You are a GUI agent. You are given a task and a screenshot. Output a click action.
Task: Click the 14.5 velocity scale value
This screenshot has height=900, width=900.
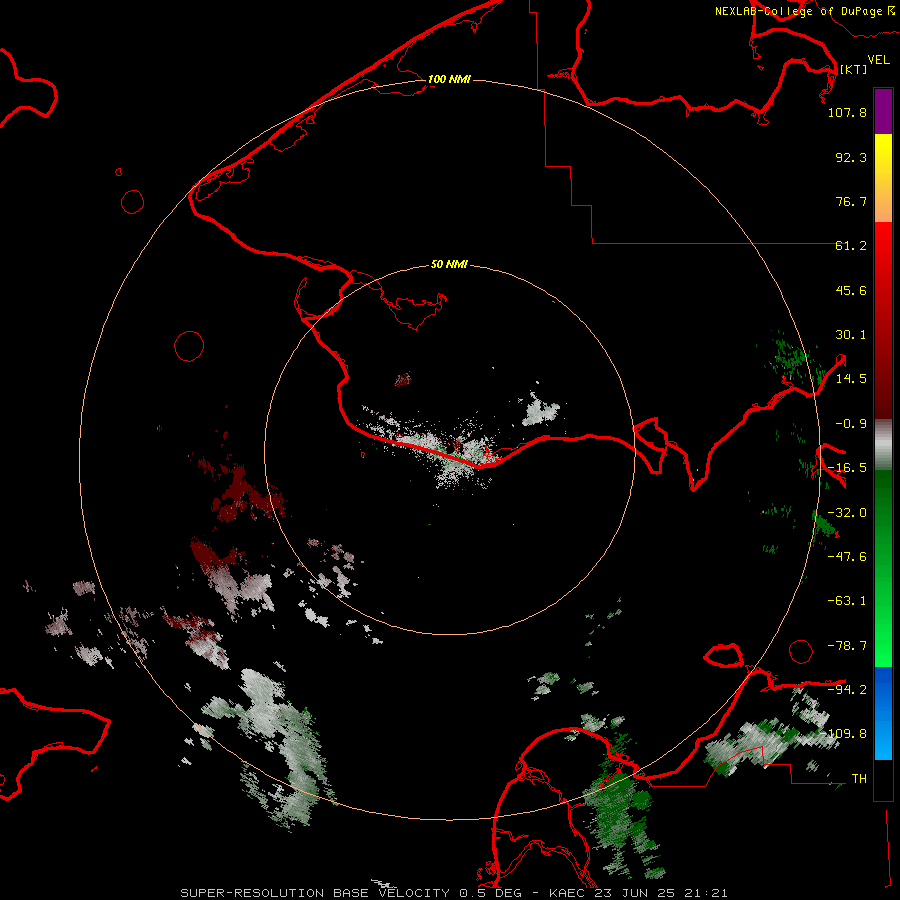click(x=851, y=379)
